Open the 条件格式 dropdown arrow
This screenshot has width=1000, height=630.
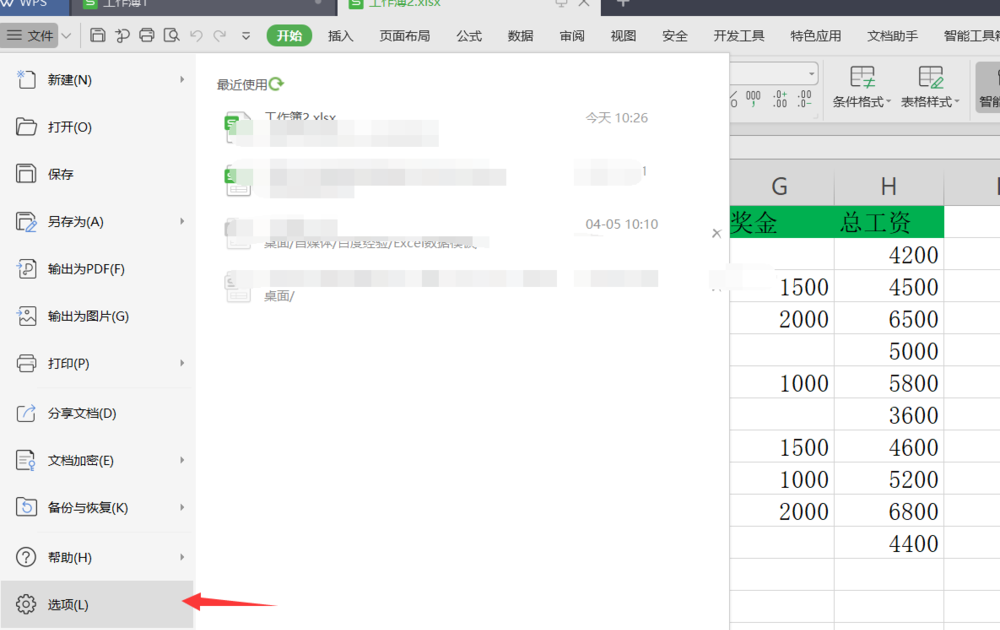tap(889, 102)
